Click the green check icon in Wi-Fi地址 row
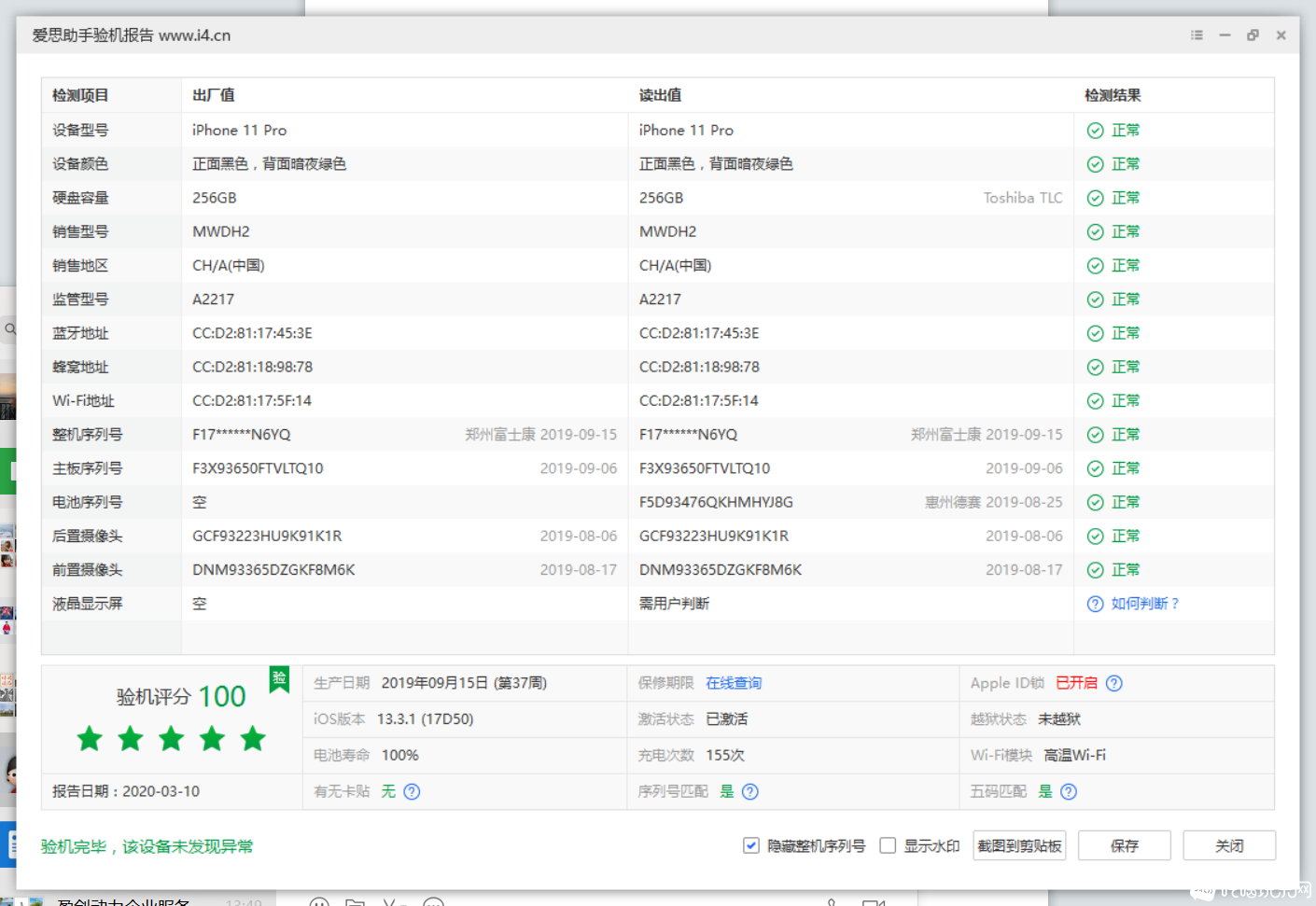The height and width of the screenshot is (906, 1316). point(1096,401)
